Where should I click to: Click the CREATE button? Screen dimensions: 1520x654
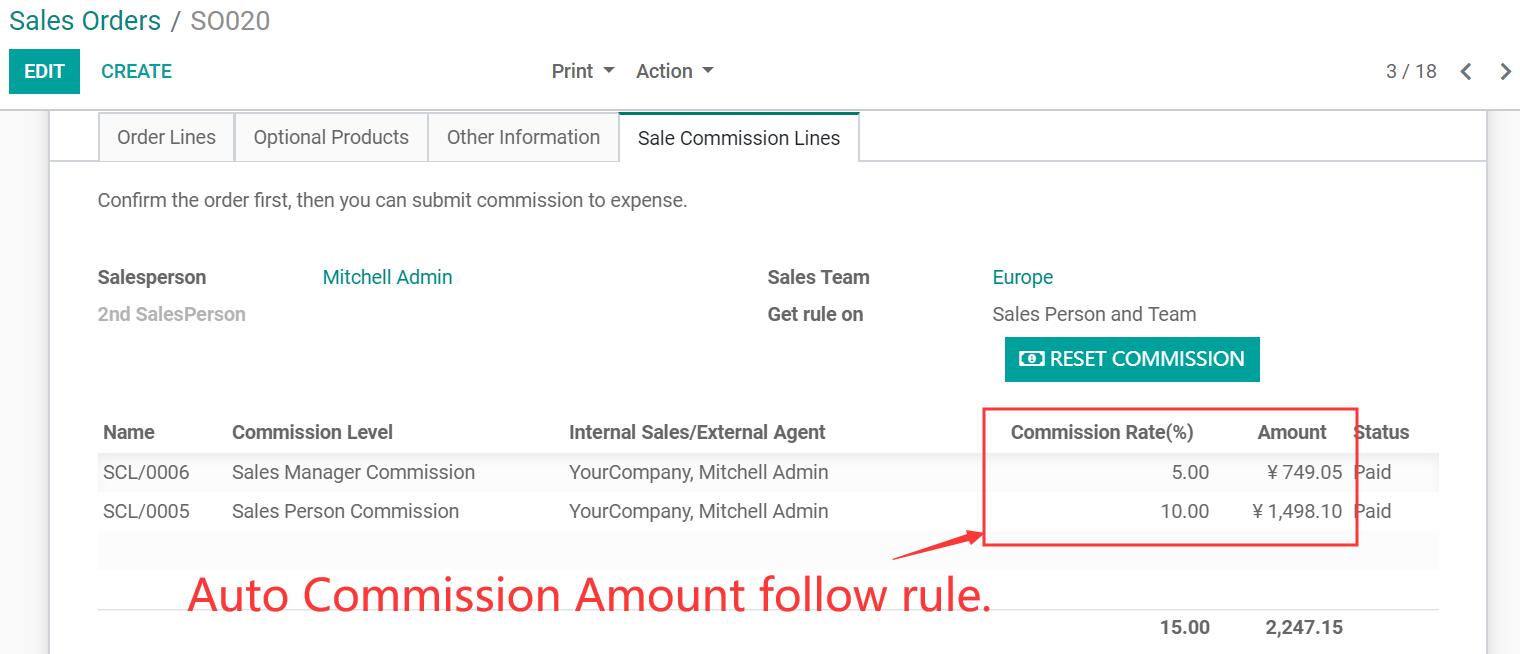[x=136, y=71]
